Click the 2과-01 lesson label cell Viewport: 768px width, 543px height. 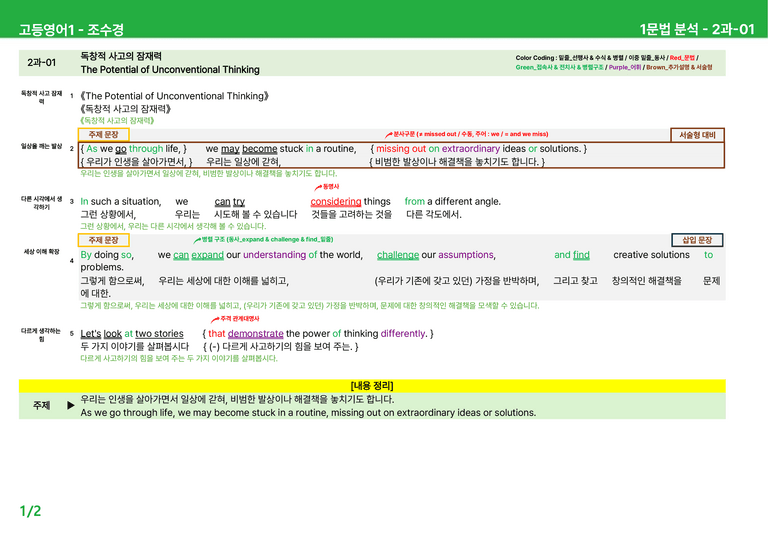pos(42,63)
